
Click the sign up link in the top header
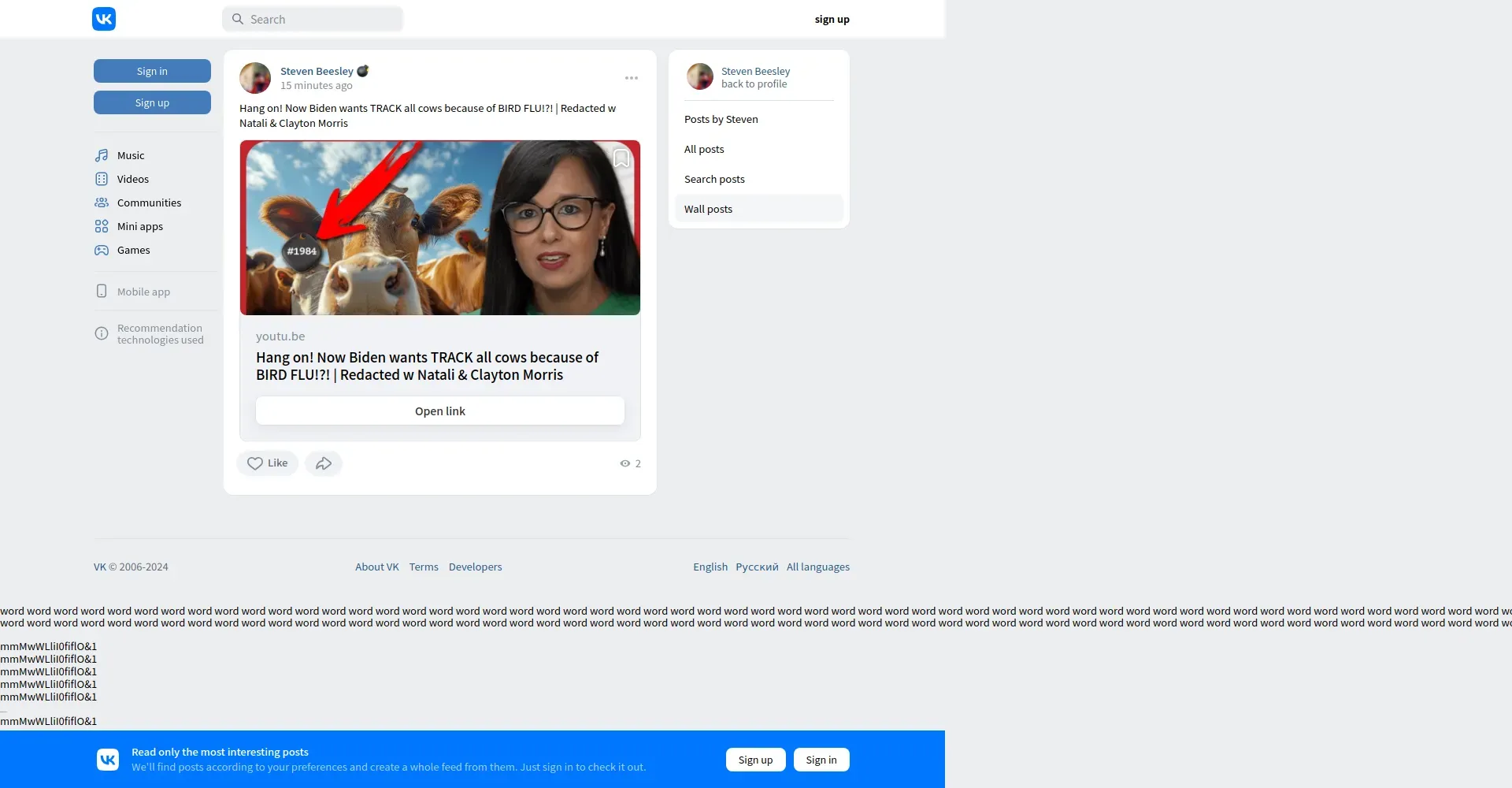tap(832, 19)
